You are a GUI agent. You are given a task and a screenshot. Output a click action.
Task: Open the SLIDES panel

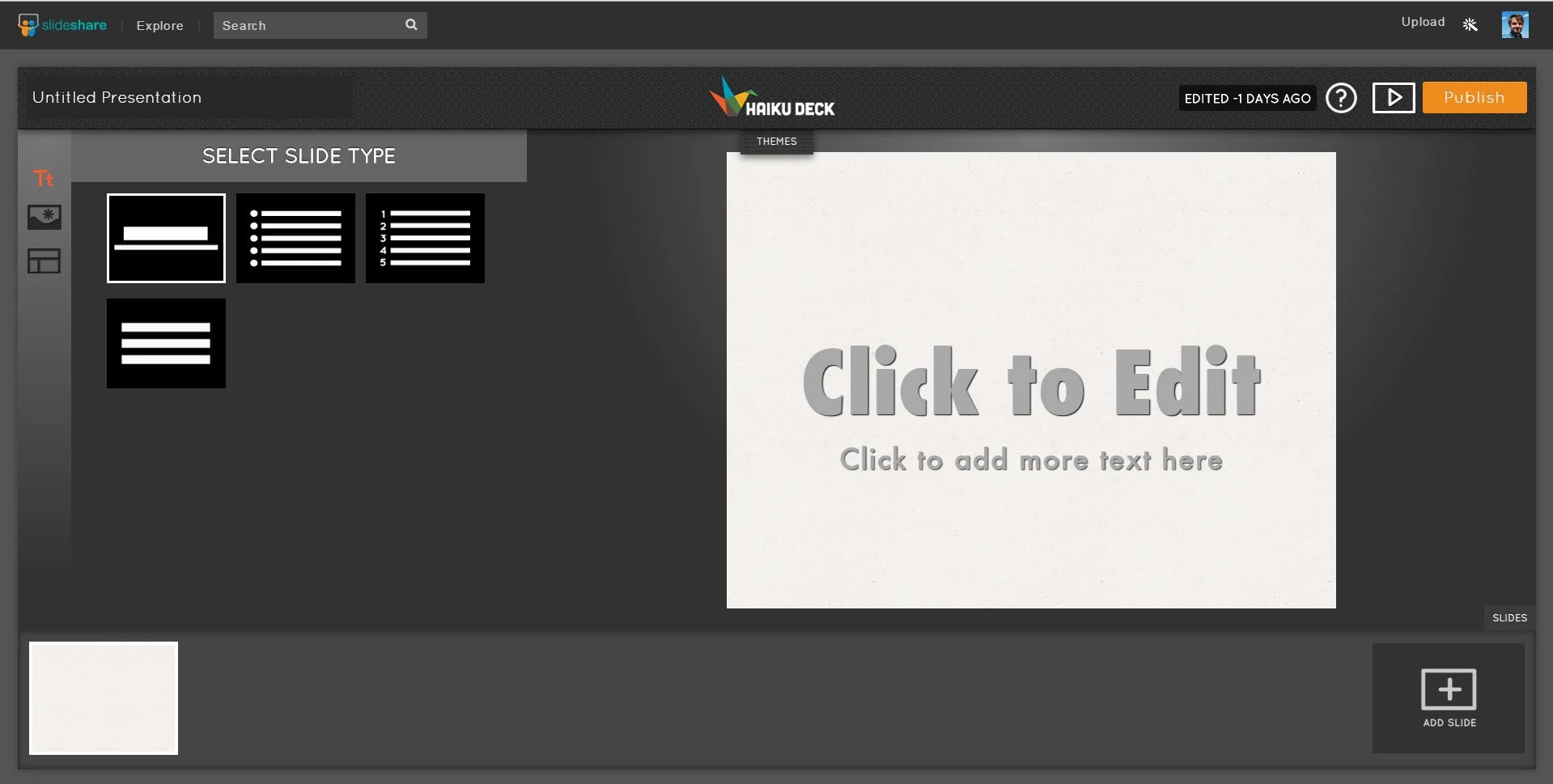coord(1508,617)
